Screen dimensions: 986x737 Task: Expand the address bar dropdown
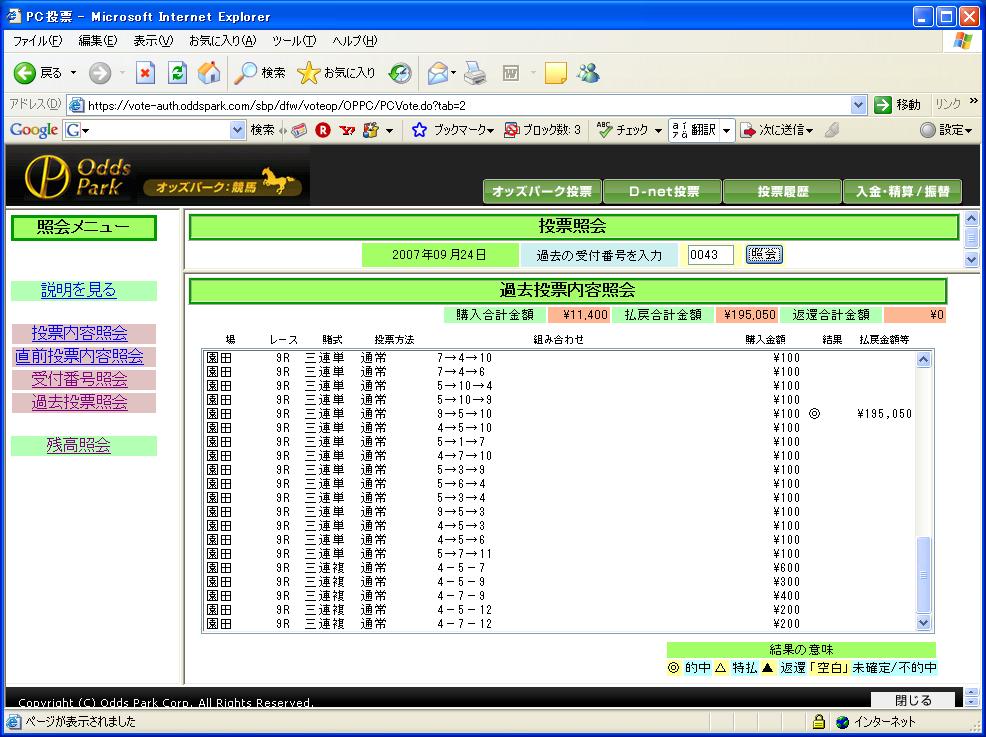[x=858, y=105]
